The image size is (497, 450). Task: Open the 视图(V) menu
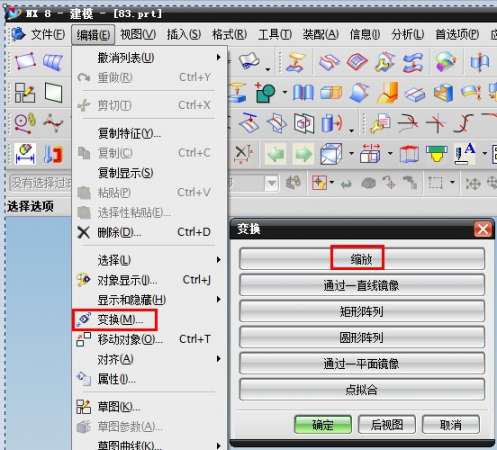pos(138,34)
